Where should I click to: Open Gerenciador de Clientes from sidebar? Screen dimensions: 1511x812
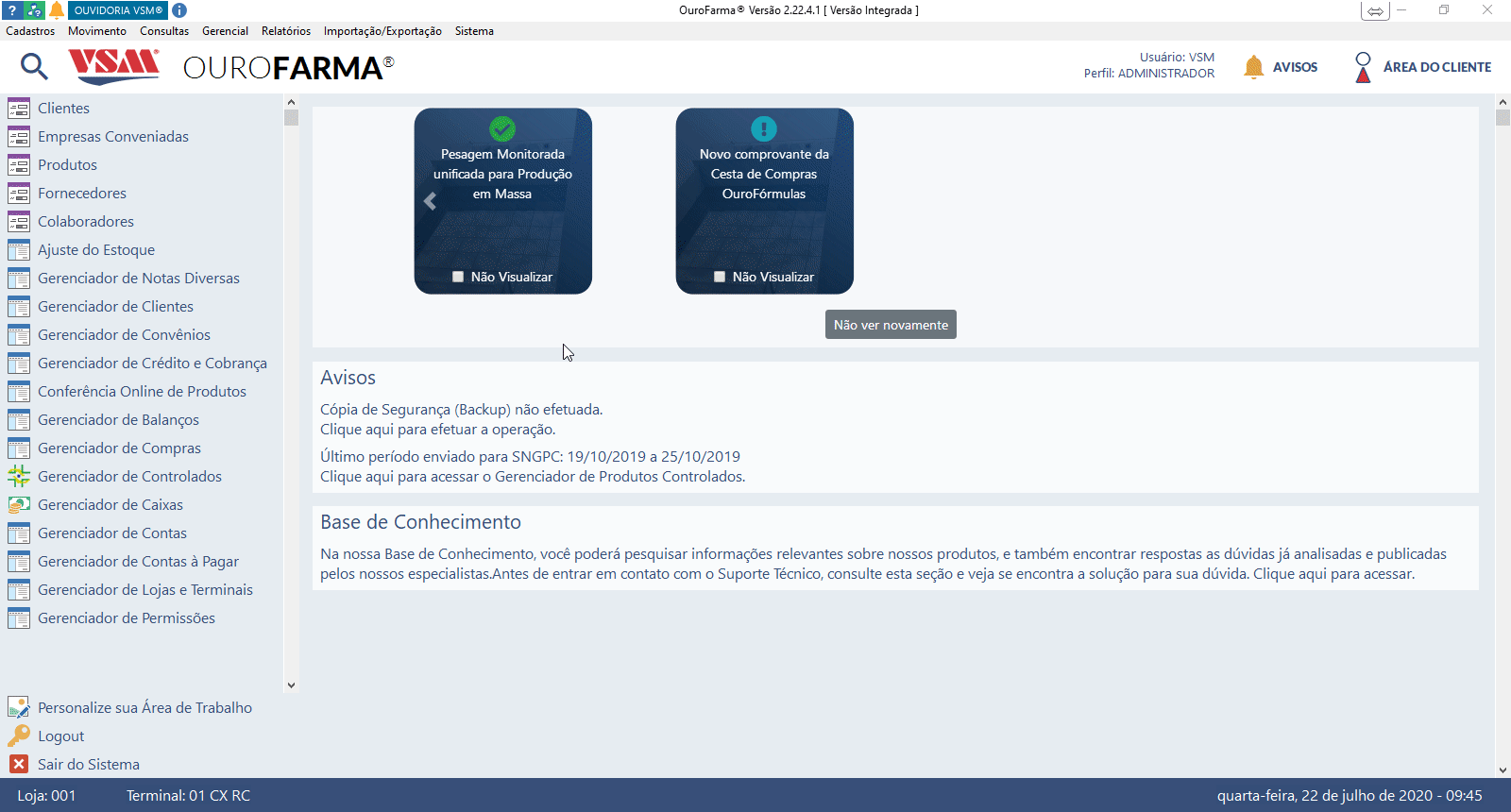(x=115, y=307)
